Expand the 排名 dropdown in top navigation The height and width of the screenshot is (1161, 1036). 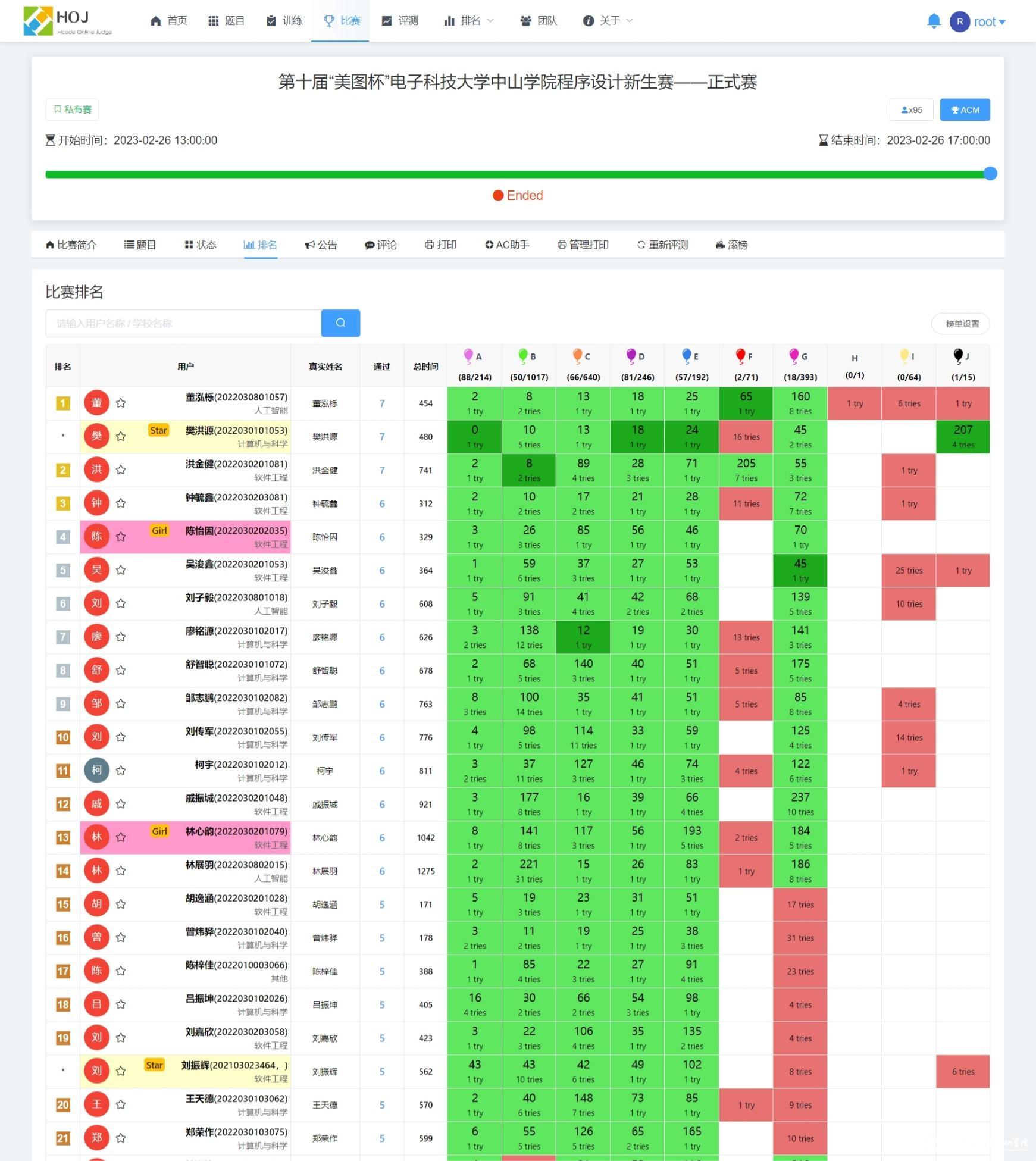(x=470, y=21)
